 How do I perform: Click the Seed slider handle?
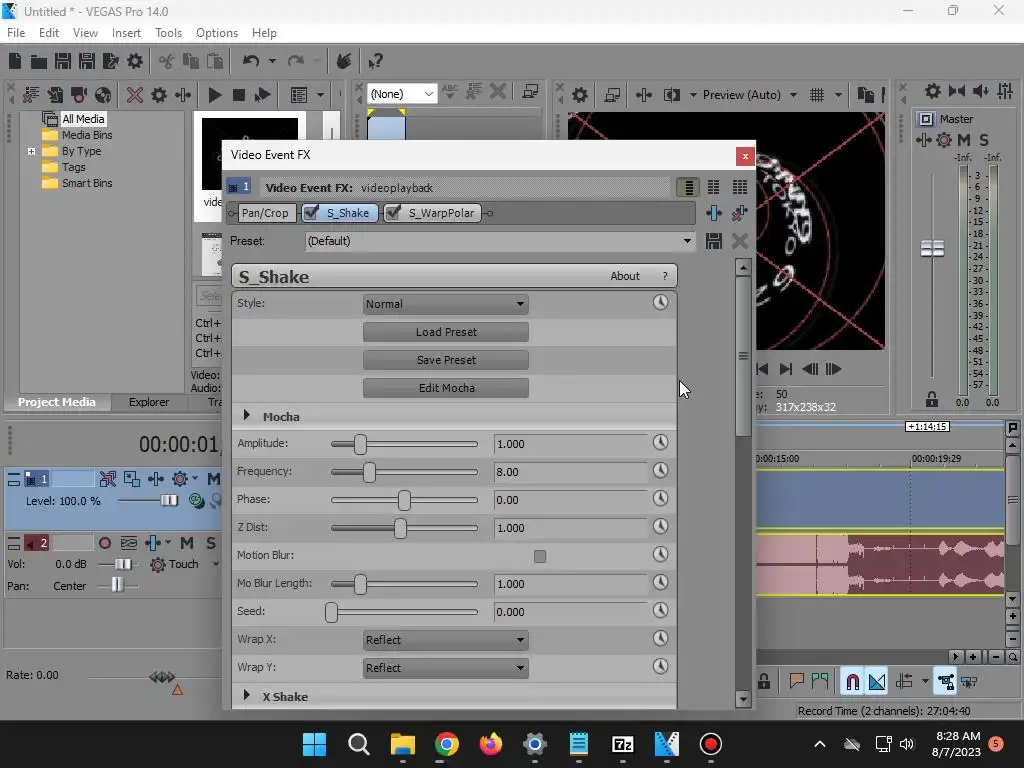(x=331, y=612)
